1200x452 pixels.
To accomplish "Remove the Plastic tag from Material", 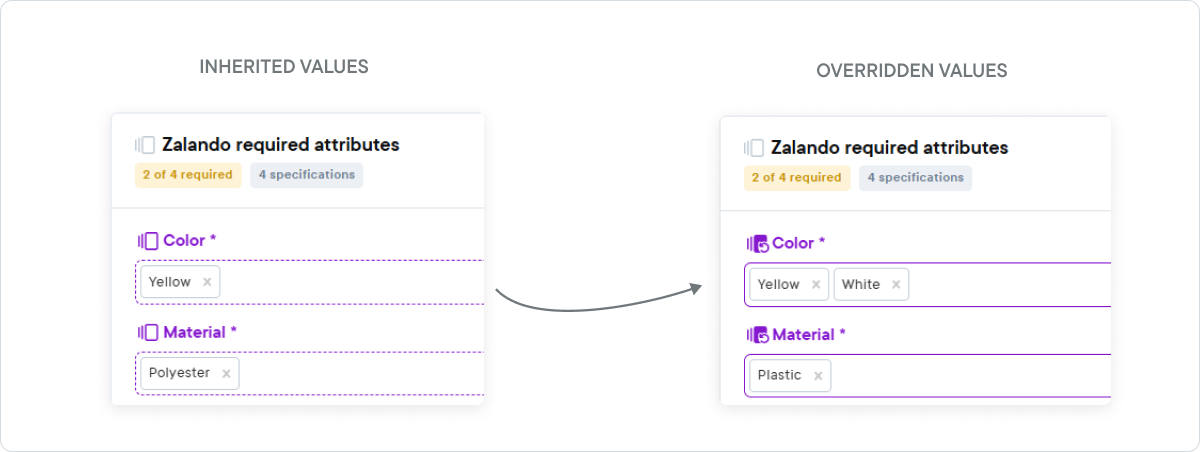I will pos(818,376).
